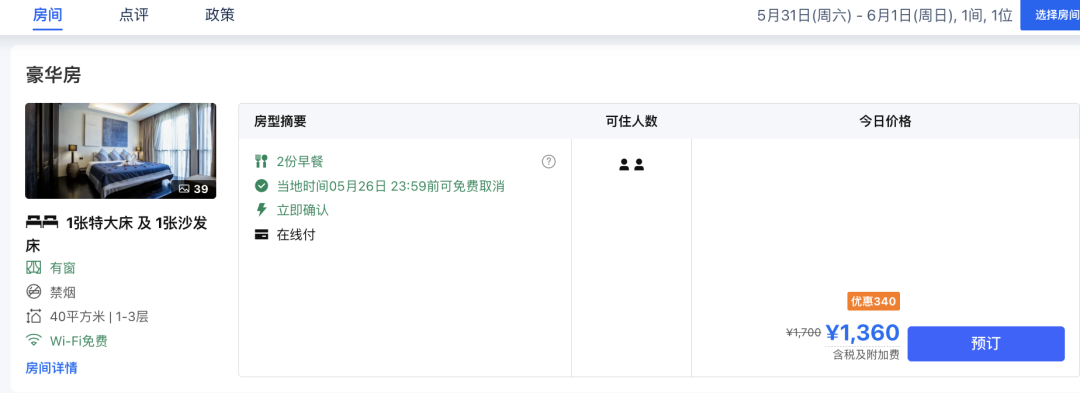
Task: Click the 预订 booking button
Action: pyautogui.click(x=986, y=343)
